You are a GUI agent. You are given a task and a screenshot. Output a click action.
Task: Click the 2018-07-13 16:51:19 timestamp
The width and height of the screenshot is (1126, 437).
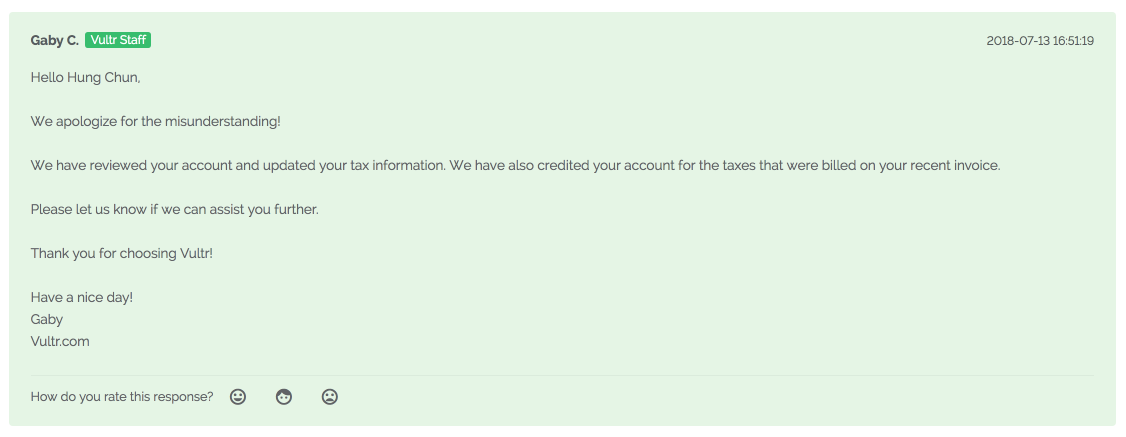click(x=1040, y=41)
